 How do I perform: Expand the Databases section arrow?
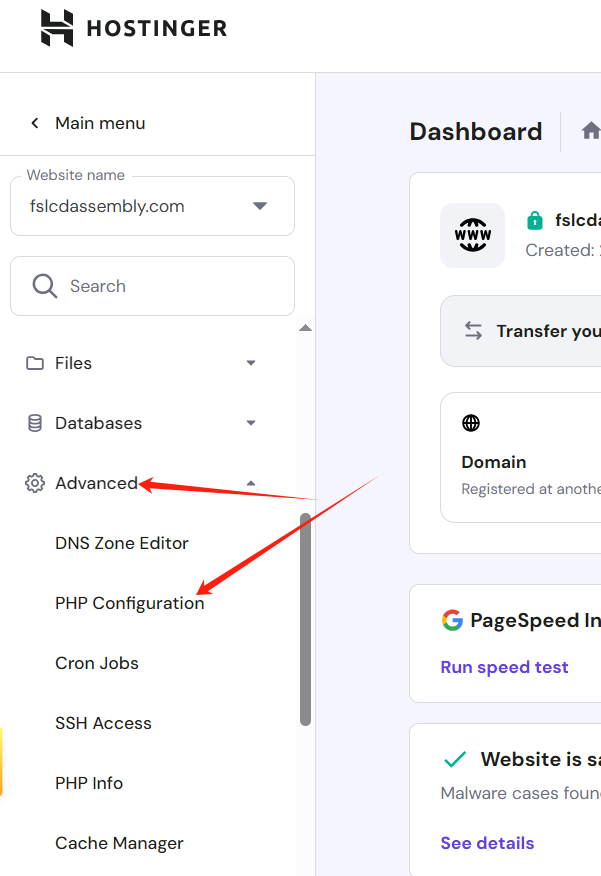[x=251, y=423]
